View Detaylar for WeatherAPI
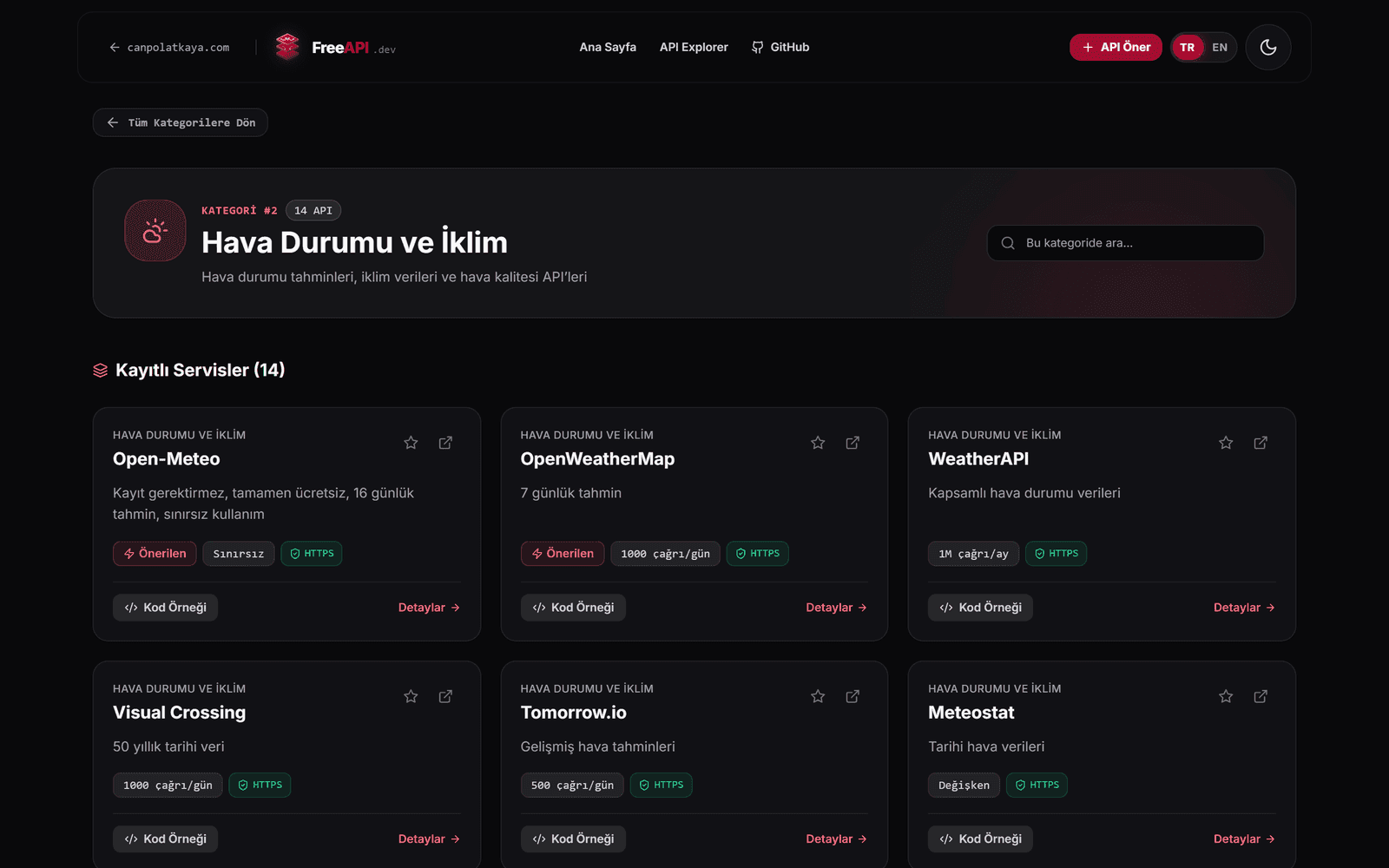Viewport: 1389px width, 868px height. [x=1244, y=608]
